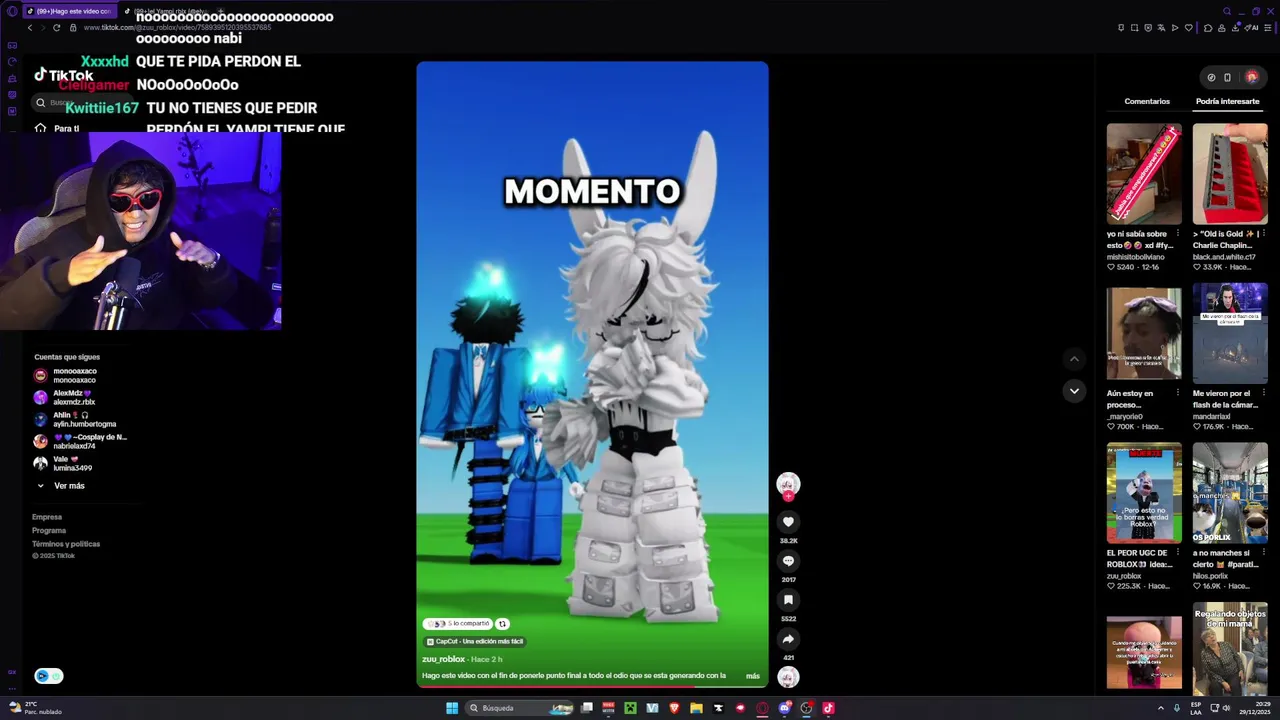
Task: Open the Empresa footer link
Action: [47, 517]
